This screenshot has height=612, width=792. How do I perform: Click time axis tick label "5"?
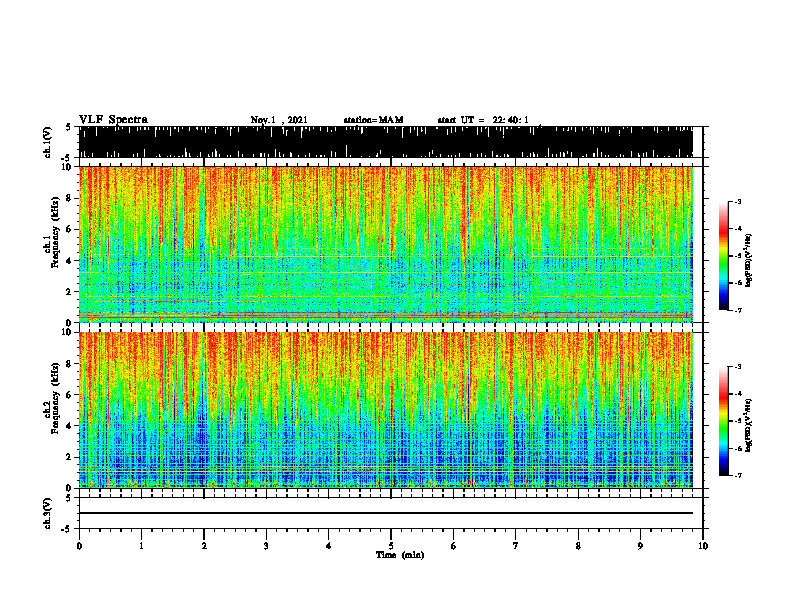[391, 546]
